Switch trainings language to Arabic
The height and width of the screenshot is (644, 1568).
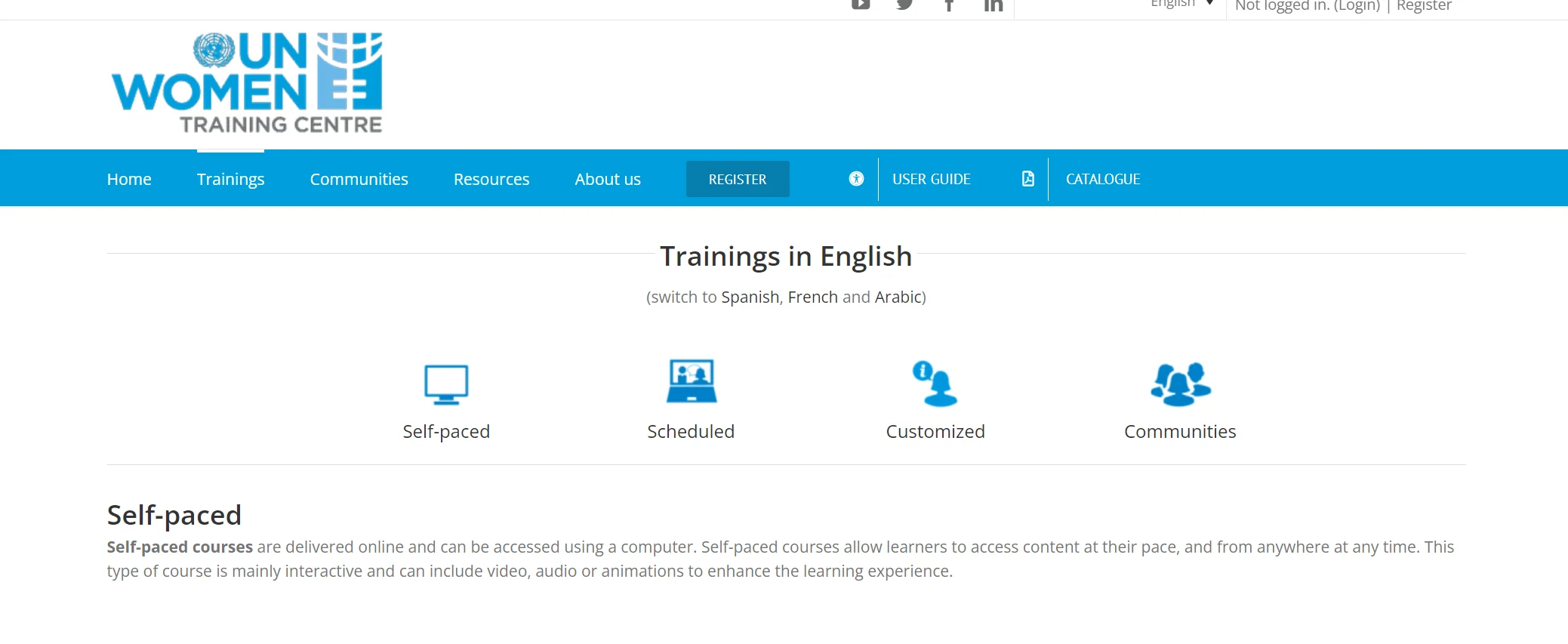tap(898, 297)
